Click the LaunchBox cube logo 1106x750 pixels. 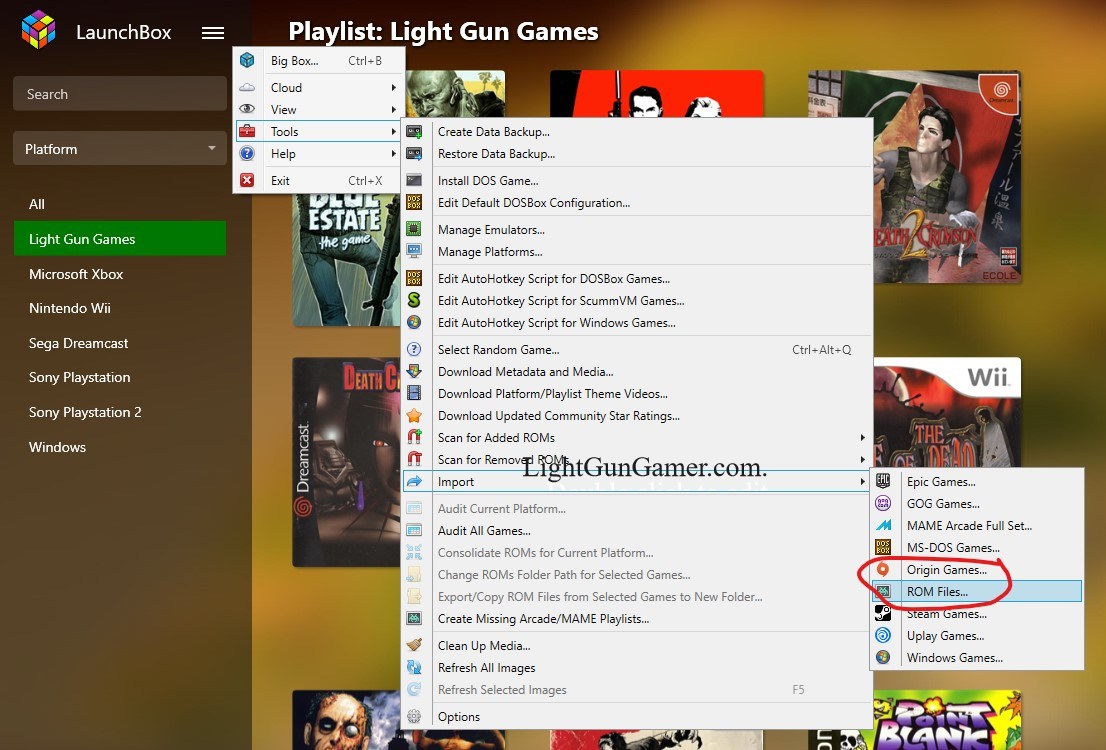click(x=38, y=30)
